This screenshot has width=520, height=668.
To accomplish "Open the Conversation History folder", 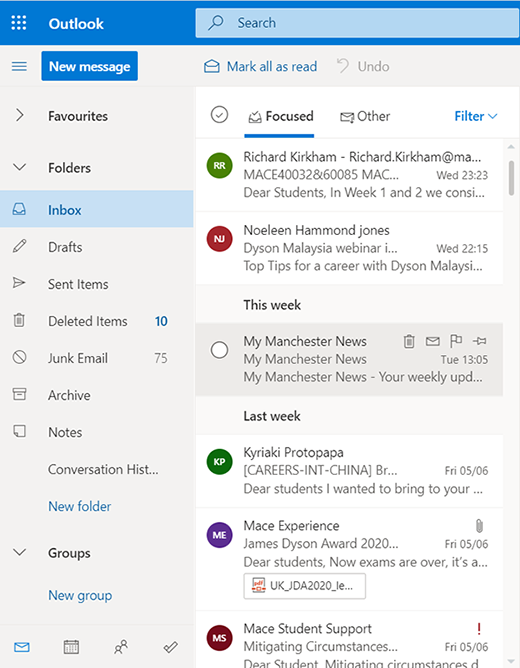I will point(97,469).
